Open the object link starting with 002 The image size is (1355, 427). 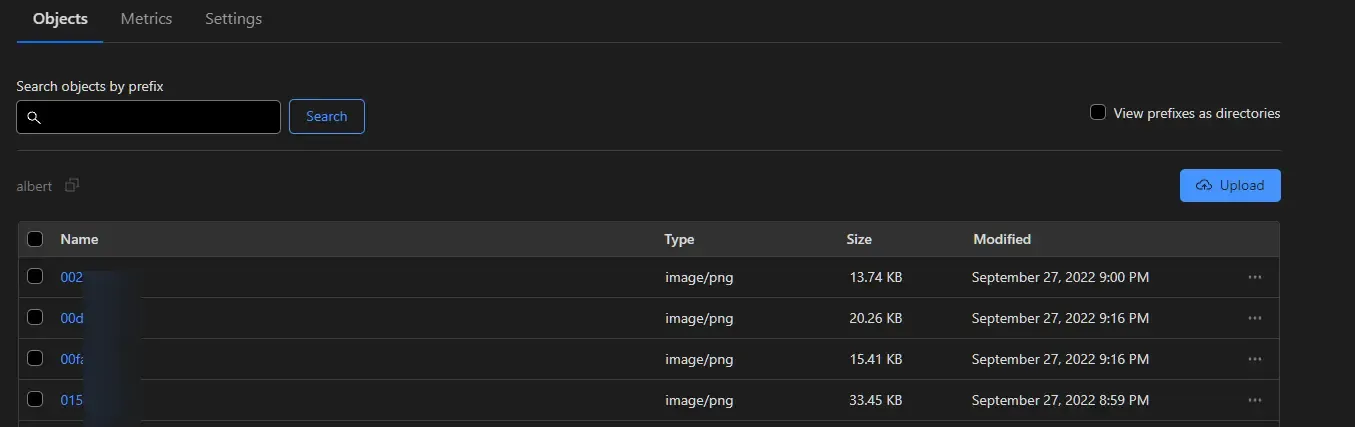71,277
